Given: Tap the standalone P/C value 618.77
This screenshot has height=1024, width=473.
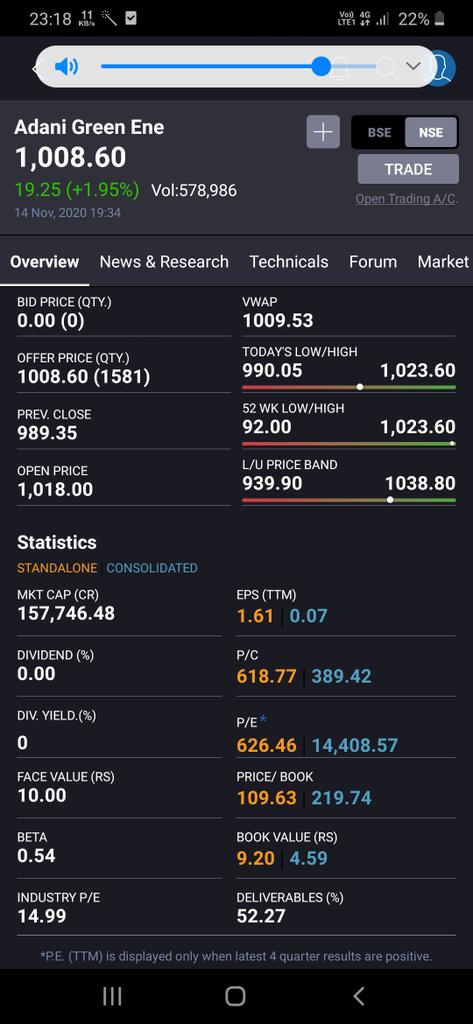Looking at the screenshot, I should [x=267, y=676].
